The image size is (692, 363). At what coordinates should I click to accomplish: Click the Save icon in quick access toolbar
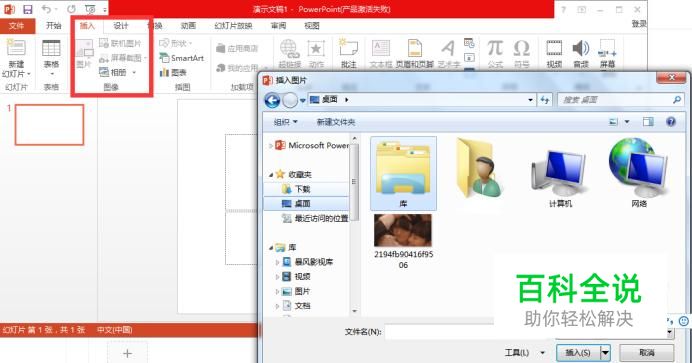coord(28,9)
